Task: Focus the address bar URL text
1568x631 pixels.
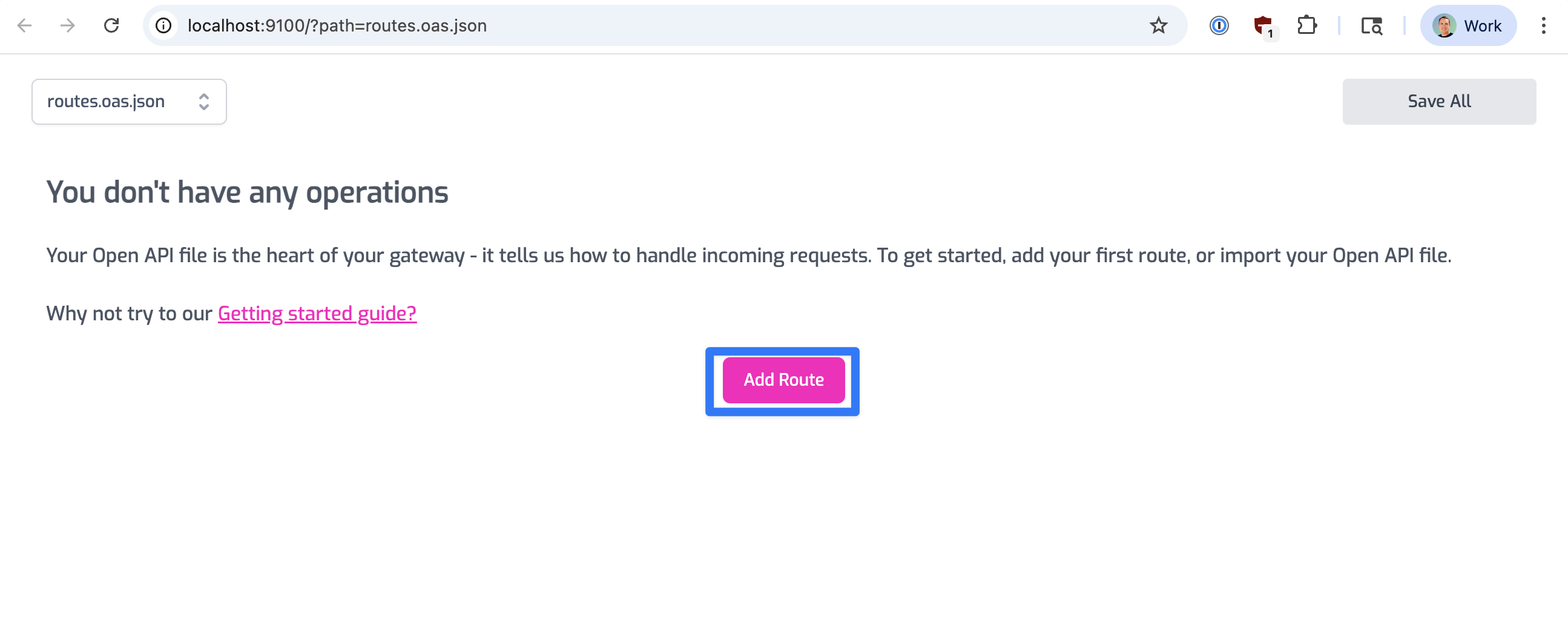Action: pos(337,25)
